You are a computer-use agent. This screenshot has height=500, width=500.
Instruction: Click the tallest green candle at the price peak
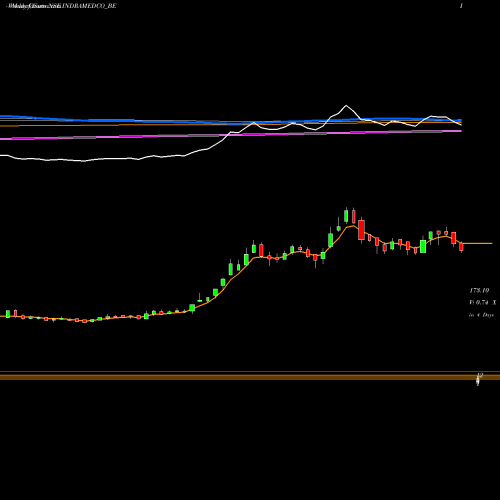346,216
